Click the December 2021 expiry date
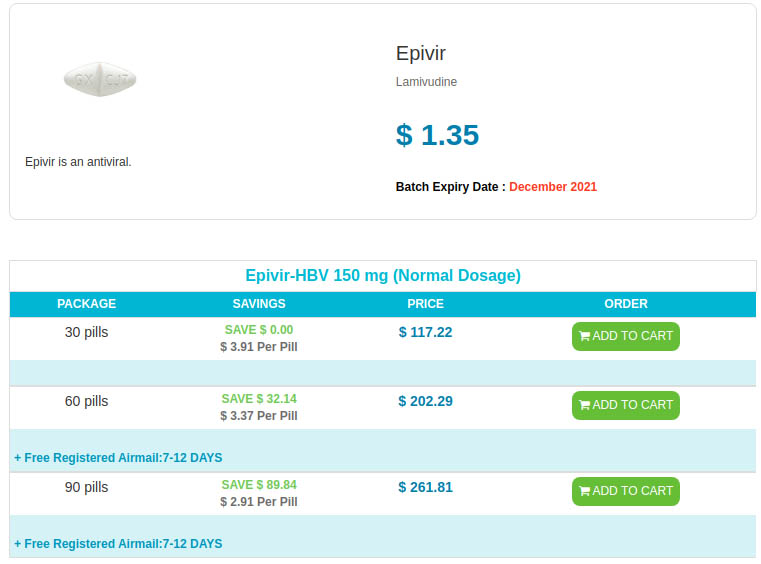Image resolution: width=761 pixels, height=564 pixels. [553, 187]
